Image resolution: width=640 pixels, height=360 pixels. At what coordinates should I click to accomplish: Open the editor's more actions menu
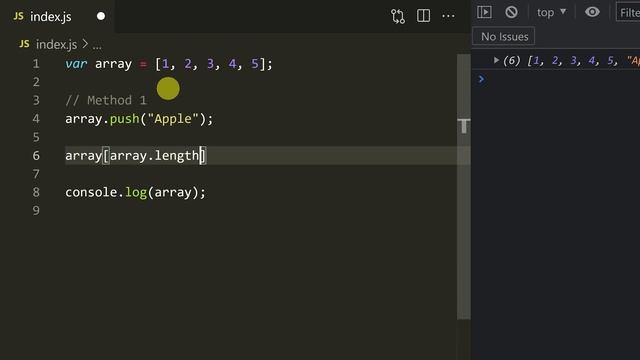tap(448, 16)
